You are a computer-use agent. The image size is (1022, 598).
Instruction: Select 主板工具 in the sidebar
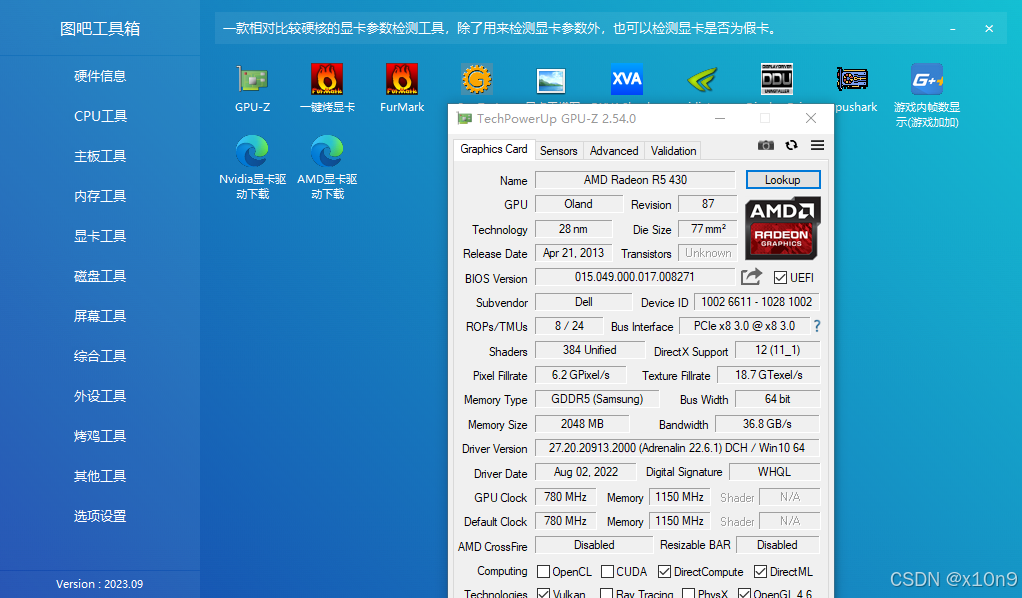(x=100, y=156)
